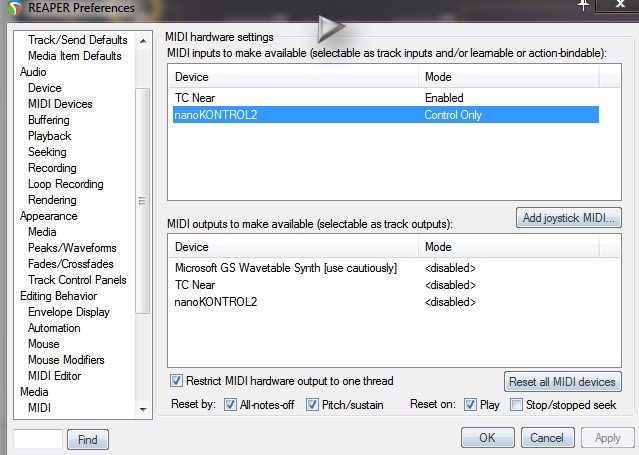639x455 pixels.
Task: Open MIDI Editor preferences page
Action: pyautogui.click(x=54, y=375)
